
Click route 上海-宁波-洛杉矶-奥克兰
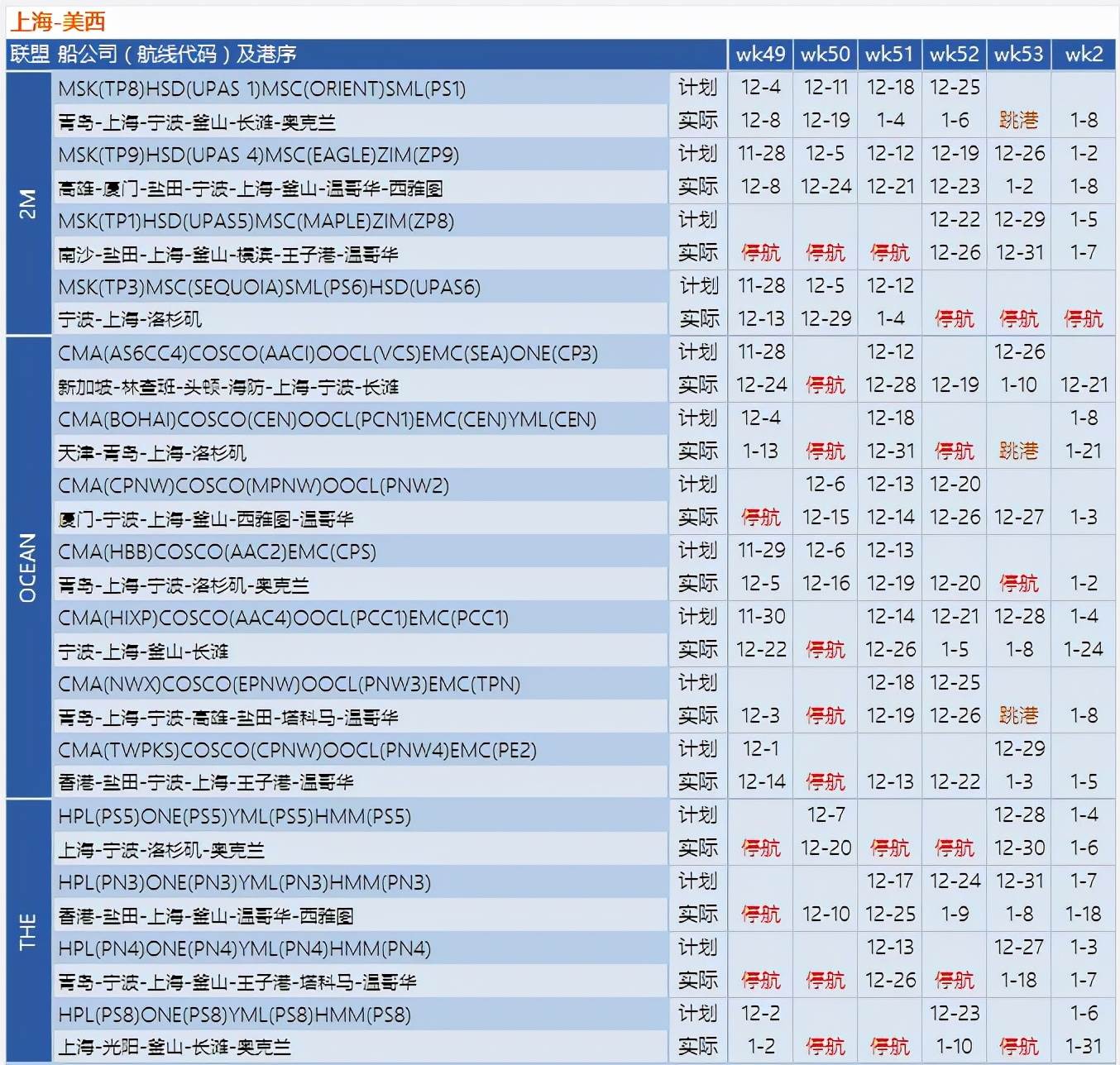coord(161,850)
